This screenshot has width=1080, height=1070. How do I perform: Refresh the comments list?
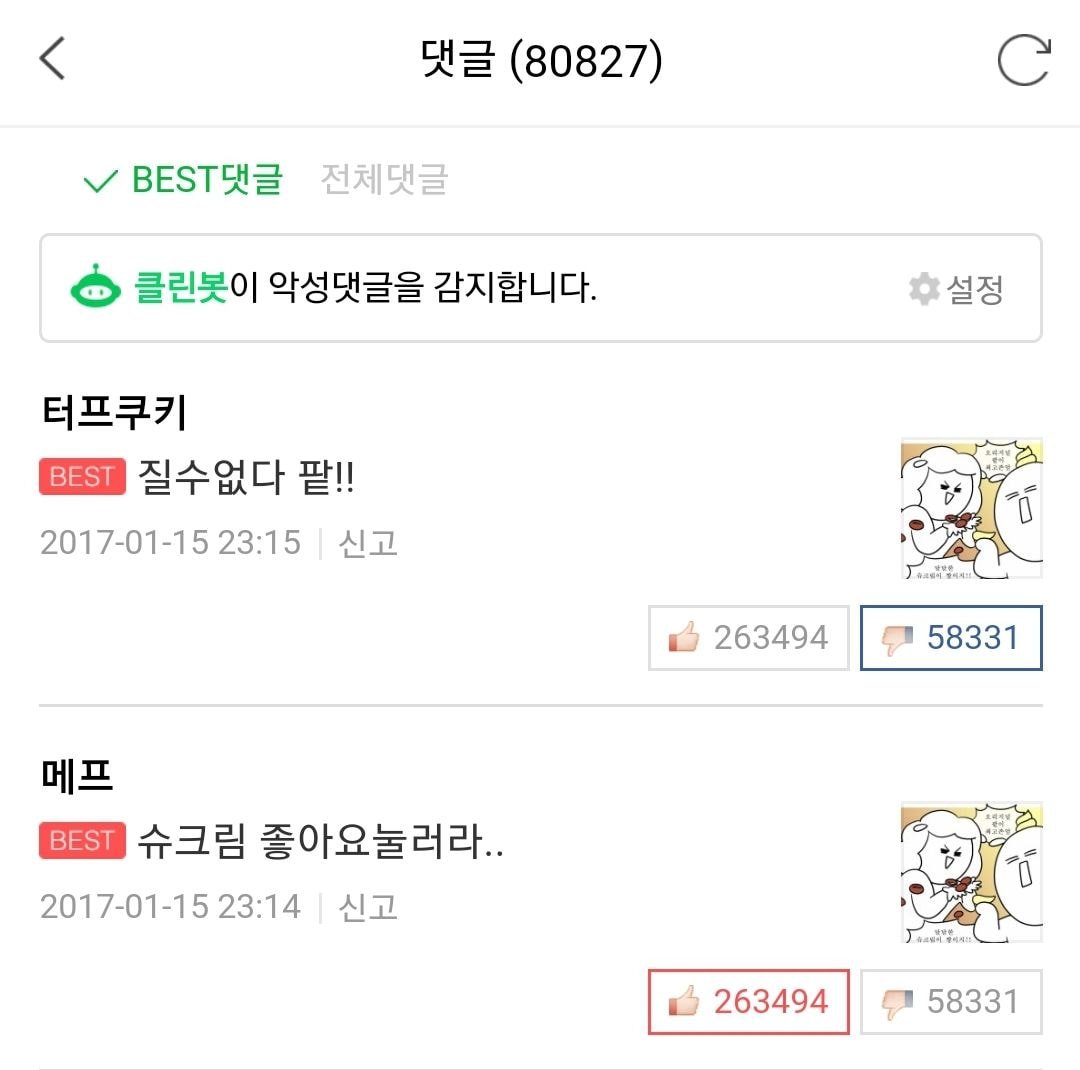point(1023,60)
